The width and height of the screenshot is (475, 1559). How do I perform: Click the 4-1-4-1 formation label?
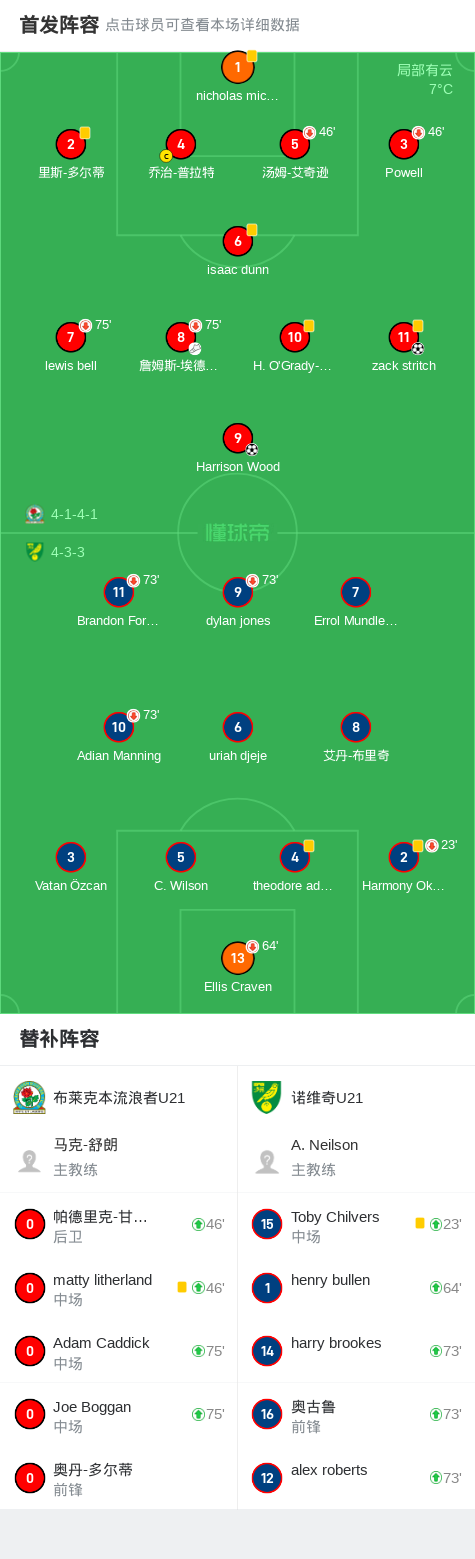pyautogui.click(x=74, y=514)
